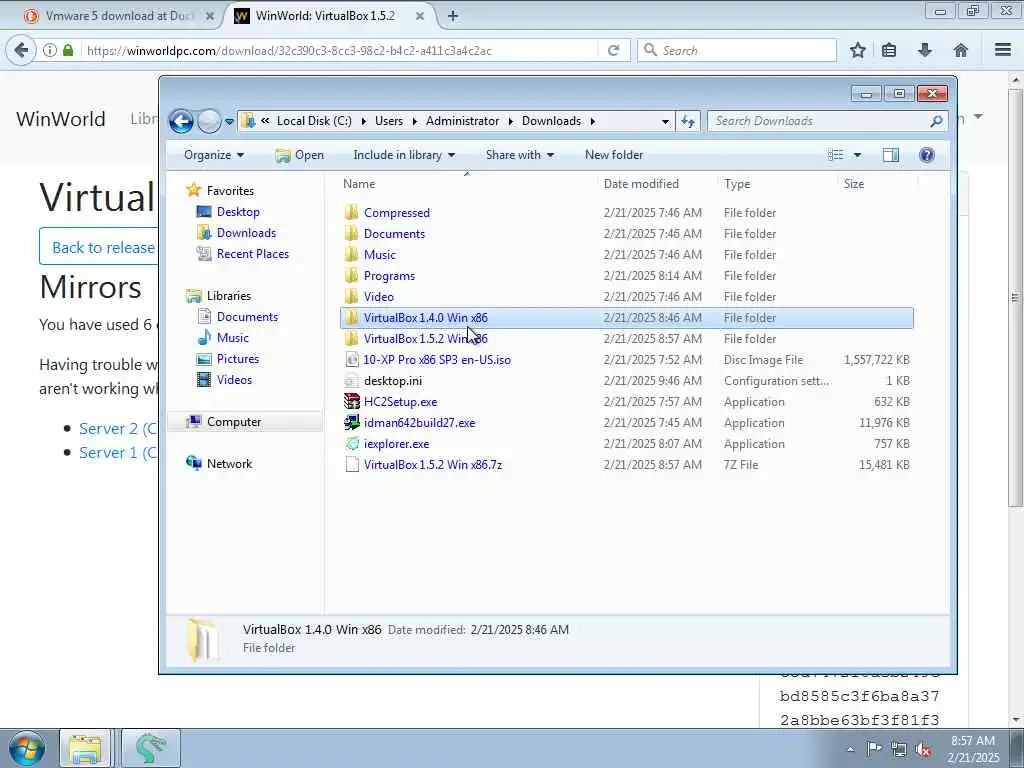Select the Compressed folder icon
This screenshot has height=768, width=1024.
[x=351, y=212]
